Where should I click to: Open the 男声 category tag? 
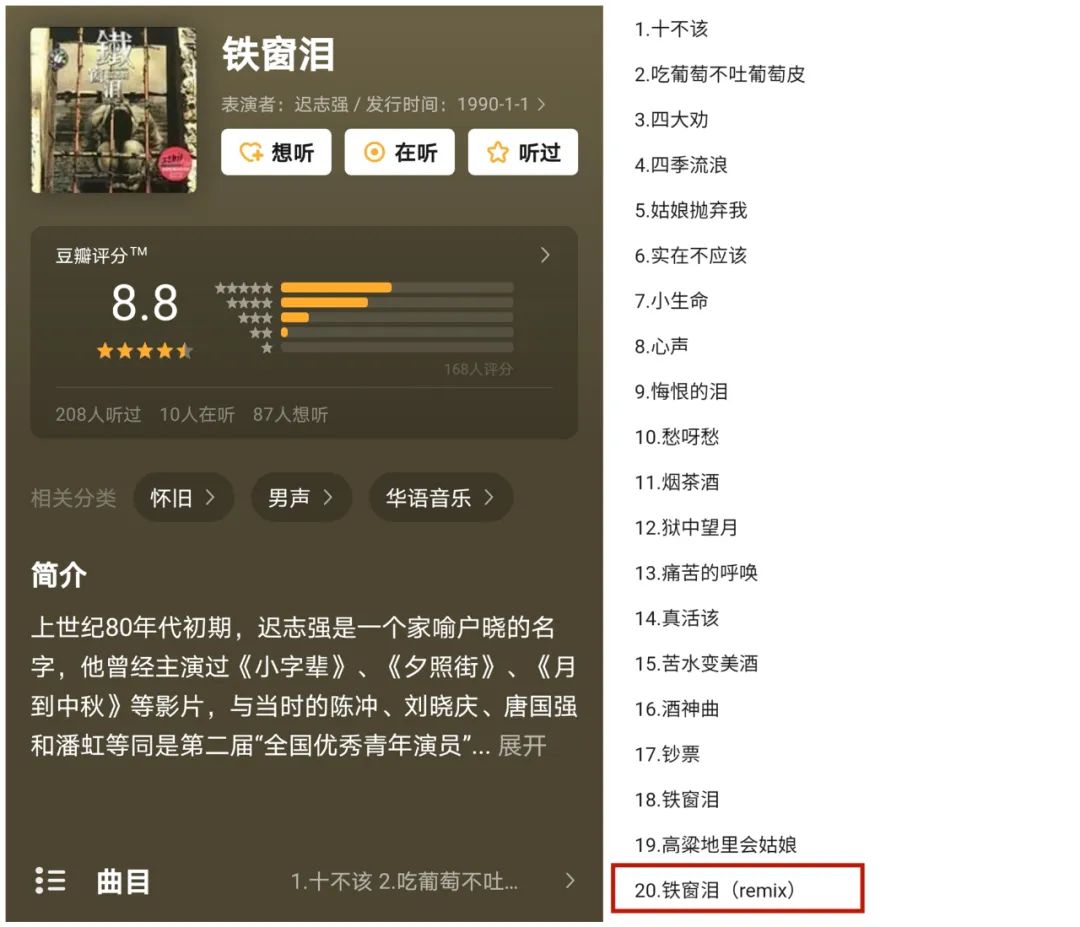(x=301, y=497)
